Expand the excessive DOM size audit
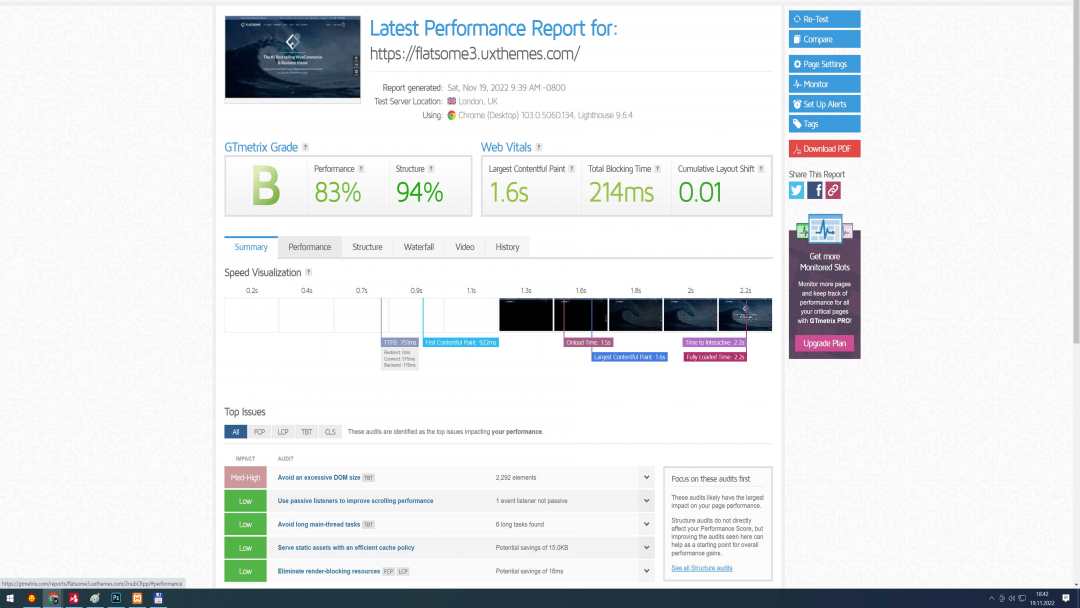This screenshot has width=1080, height=608. tap(647, 478)
